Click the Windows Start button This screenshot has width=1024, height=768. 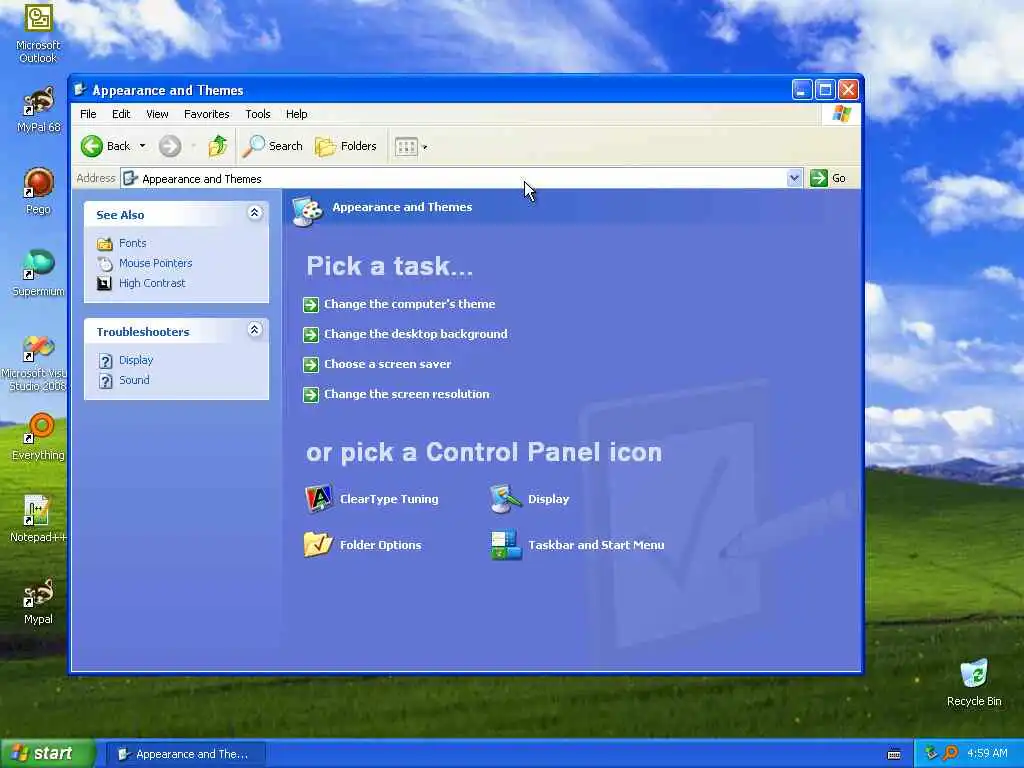pos(47,754)
